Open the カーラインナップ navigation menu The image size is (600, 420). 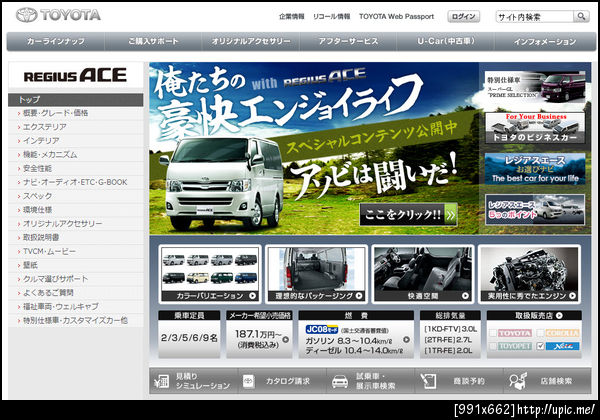(x=56, y=41)
